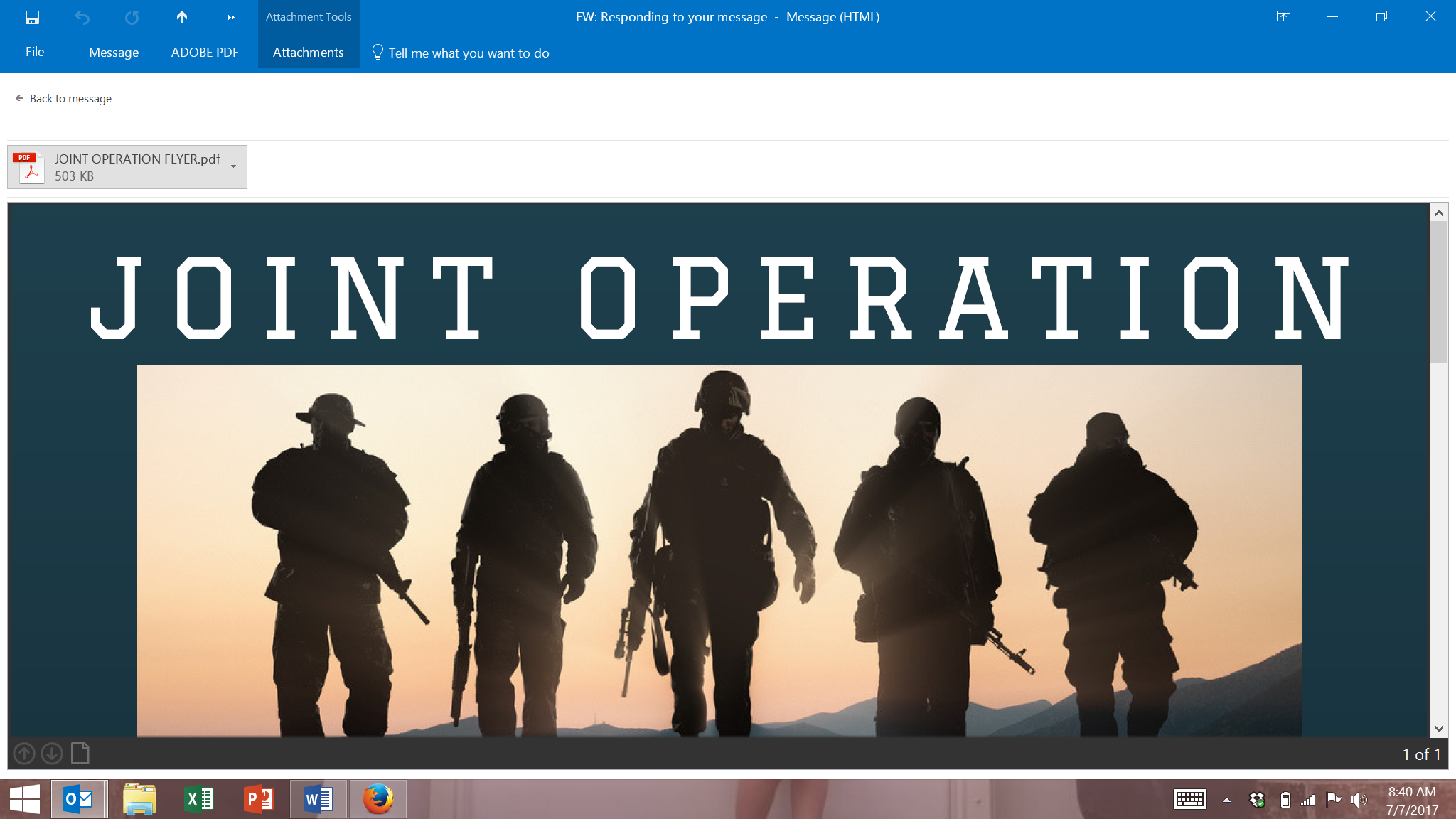Toggle the touch keyboard tray icon

click(1189, 800)
